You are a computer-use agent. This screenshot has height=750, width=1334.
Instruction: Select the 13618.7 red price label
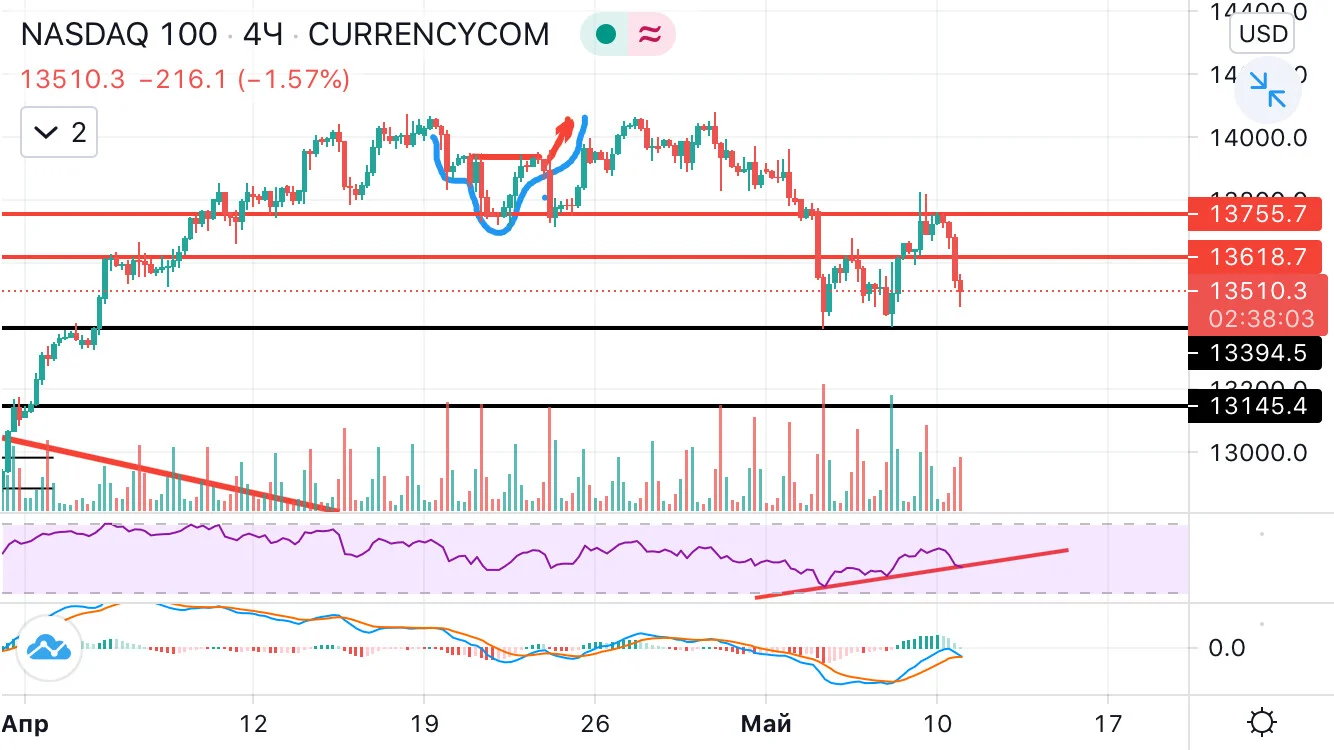pos(1257,257)
